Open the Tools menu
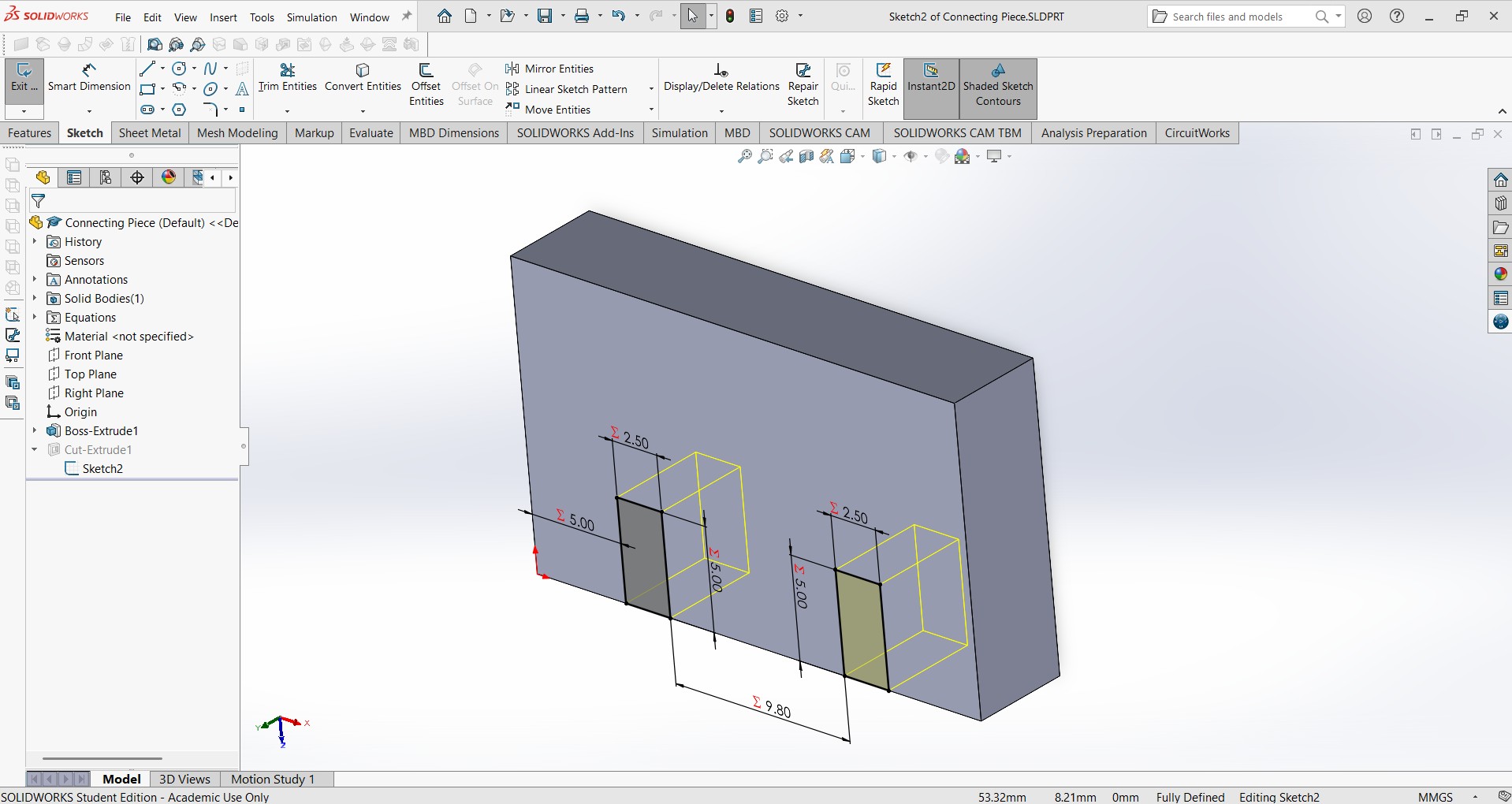The image size is (1512, 804). [262, 17]
